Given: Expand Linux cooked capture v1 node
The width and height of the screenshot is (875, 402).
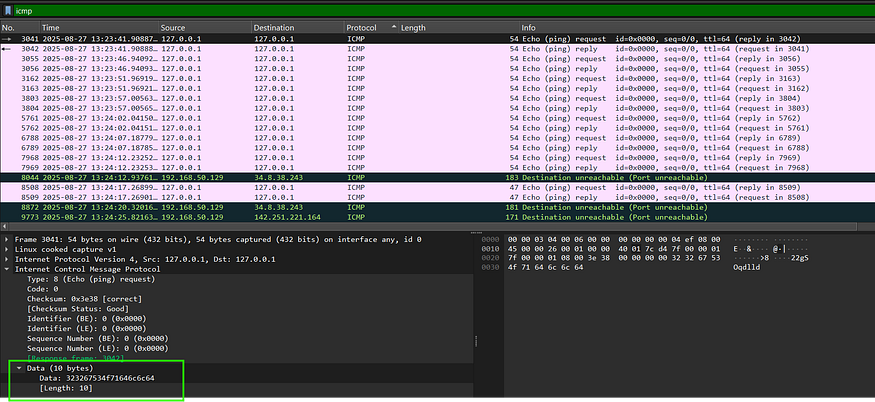Looking at the screenshot, I should click(7, 250).
